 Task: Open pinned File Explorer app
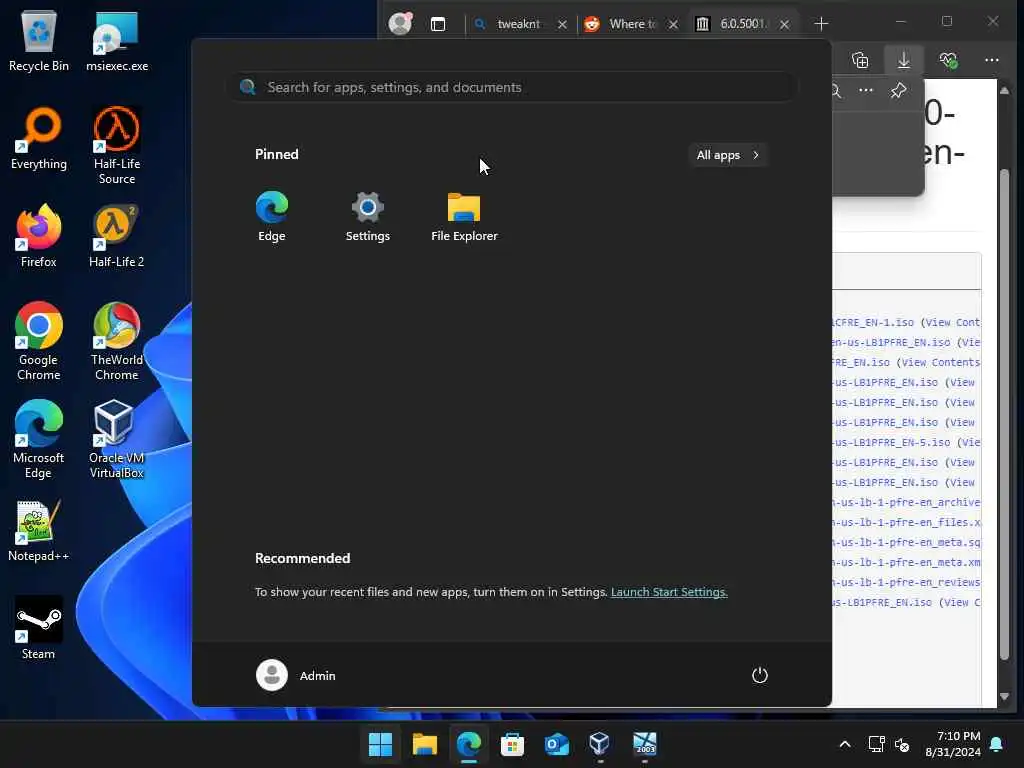[464, 216]
